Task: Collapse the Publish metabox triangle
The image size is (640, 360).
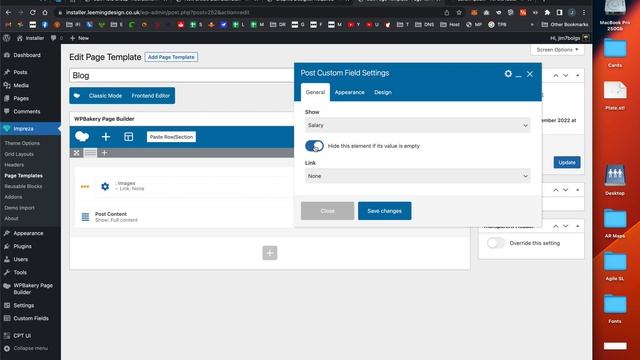Action: tap(578, 76)
